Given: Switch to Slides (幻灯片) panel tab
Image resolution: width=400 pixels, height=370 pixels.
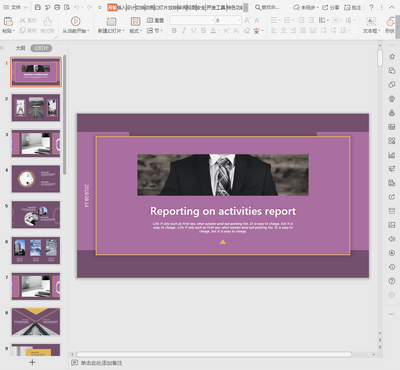Looking at the screenshot, I should [x=41, y=48].
